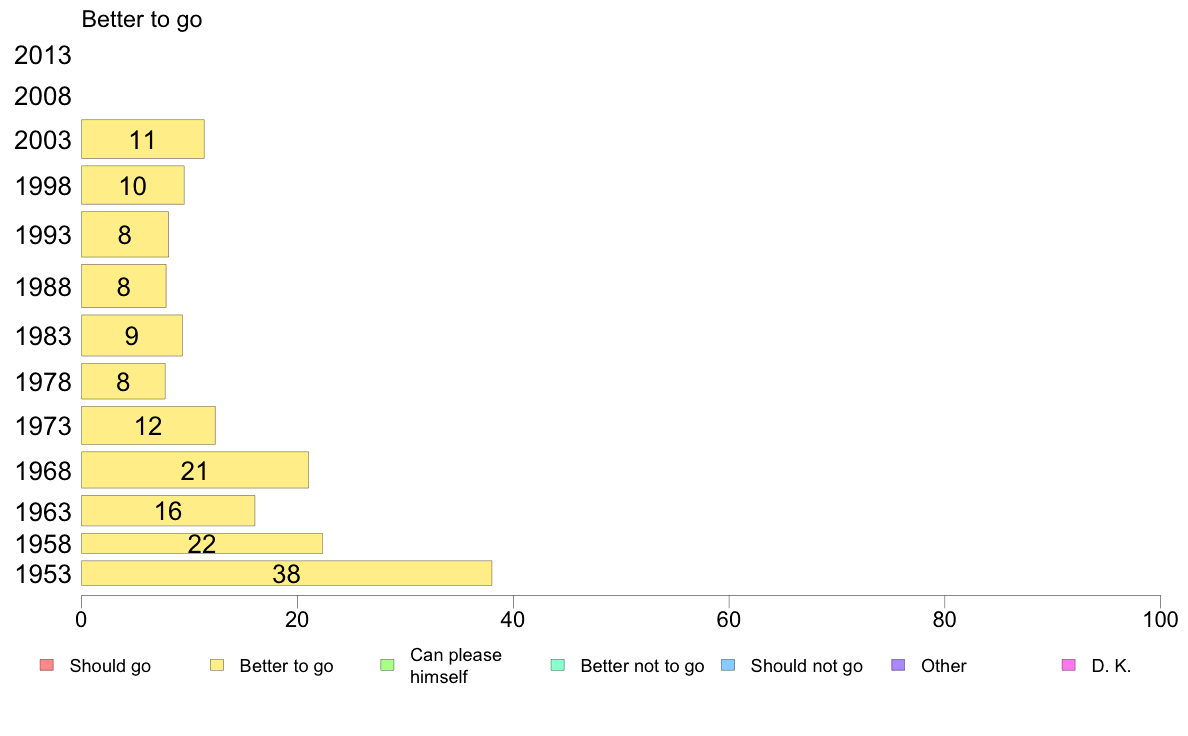
Task: Click the 2013 year label
Action: 43,55
